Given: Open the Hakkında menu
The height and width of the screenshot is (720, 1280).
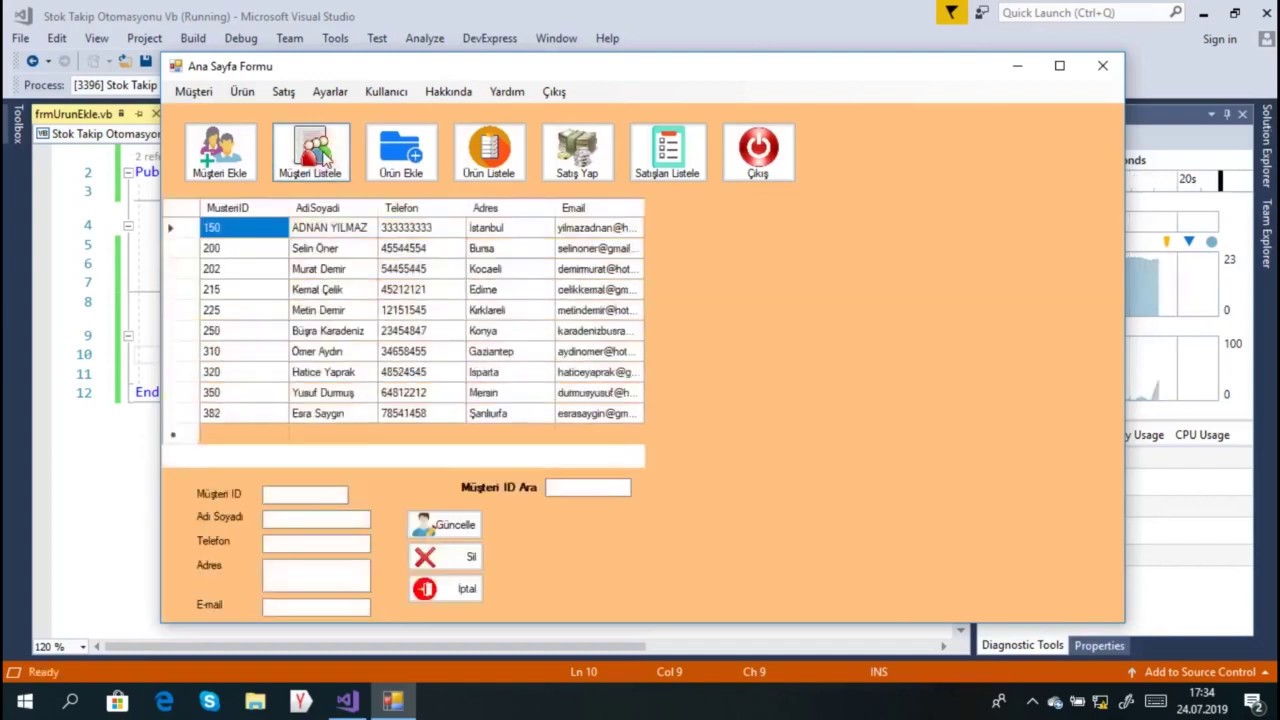Looking at the screenshot, I should 448,91.
